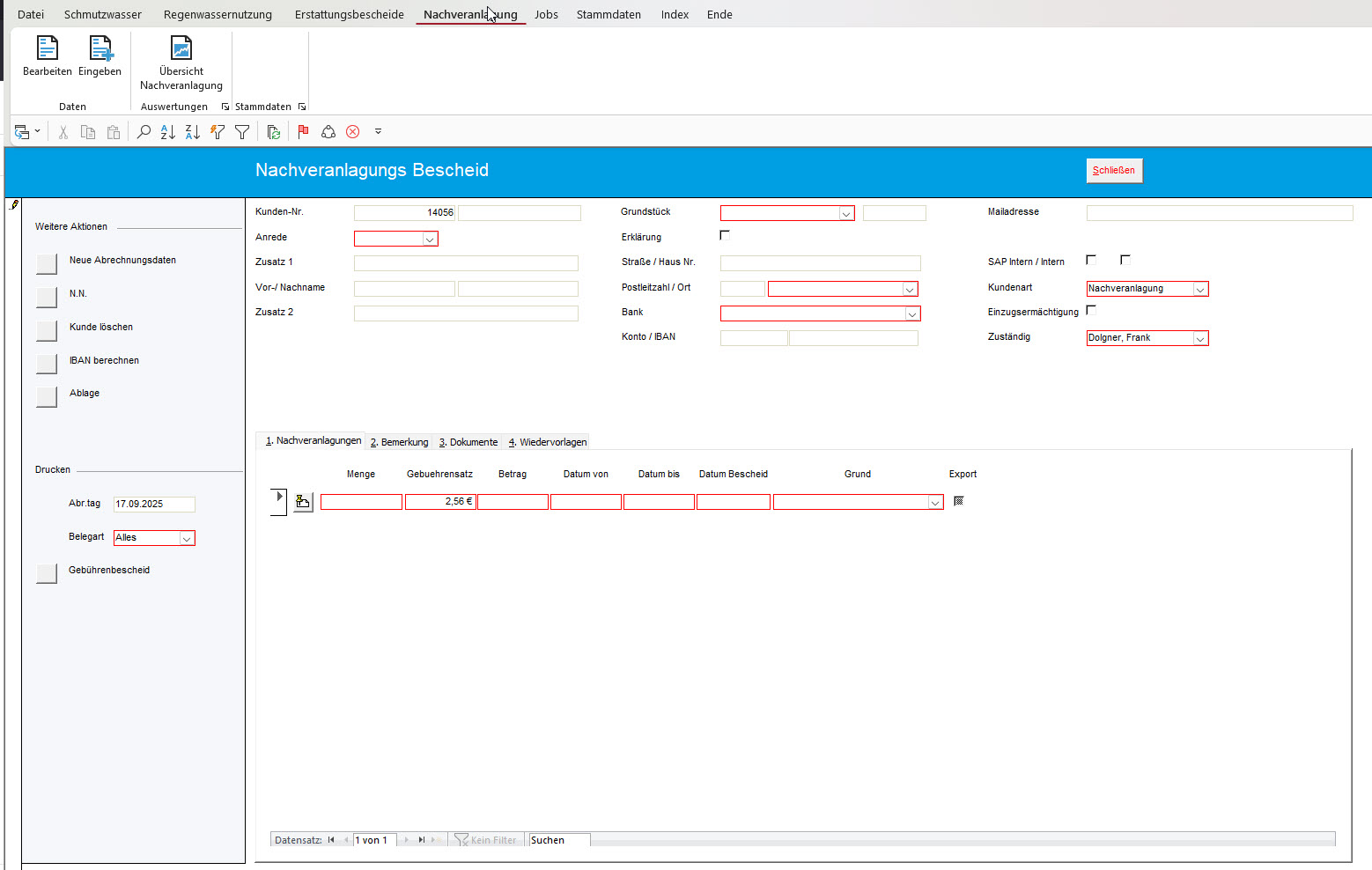
Task: Click the red flag toolbar icon
Action: 303,132
